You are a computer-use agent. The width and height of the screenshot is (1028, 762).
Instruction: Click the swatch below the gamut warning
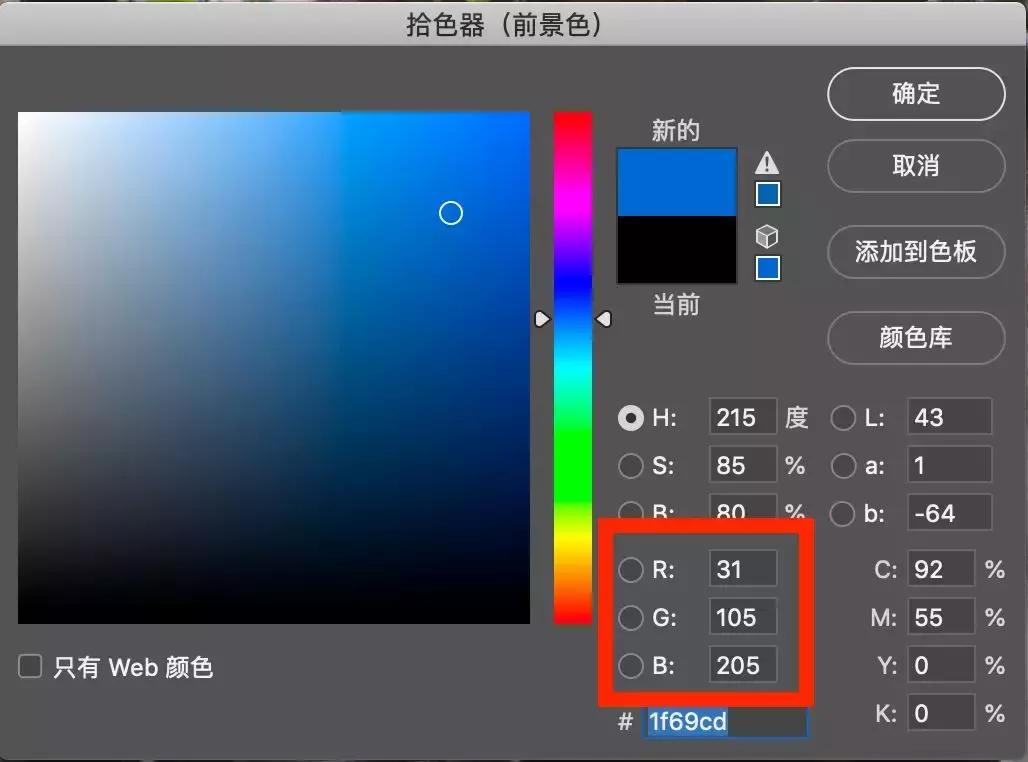pos(767,195)
